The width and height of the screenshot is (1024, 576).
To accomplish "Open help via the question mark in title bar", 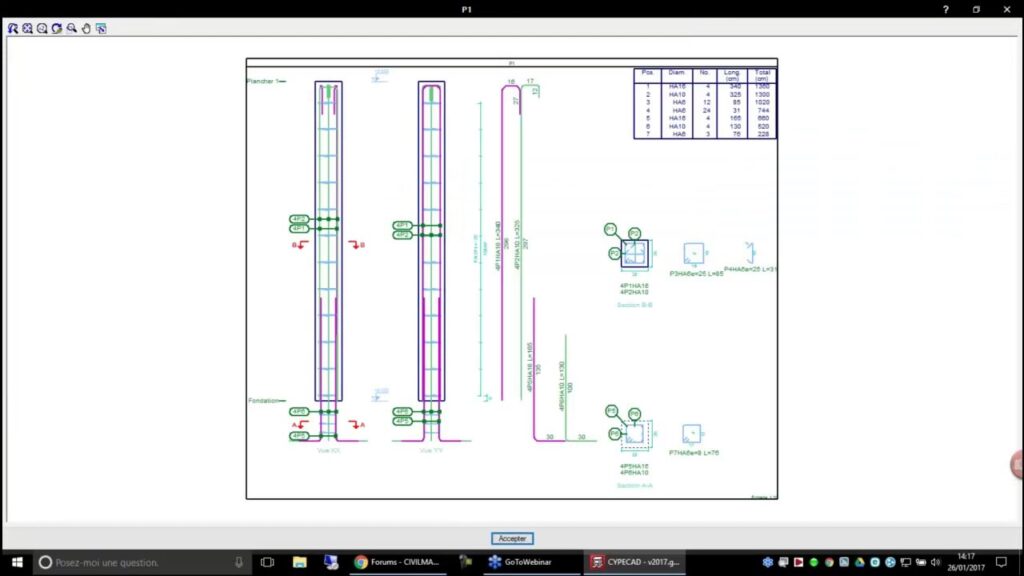I will 946,9.
